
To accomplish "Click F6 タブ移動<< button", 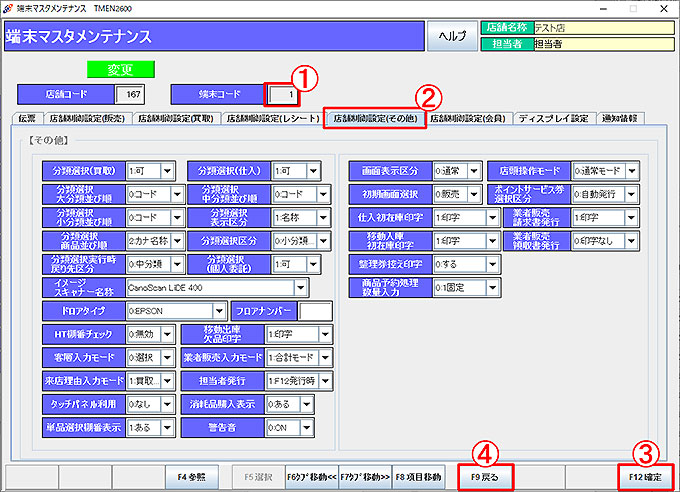I will pyautogui.click(x=312, y=477).
